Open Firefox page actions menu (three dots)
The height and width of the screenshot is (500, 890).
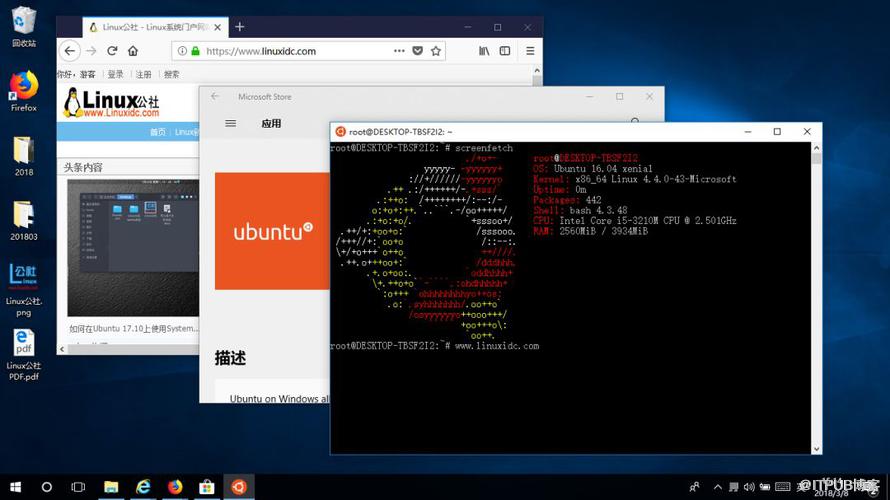click(399, 51)
